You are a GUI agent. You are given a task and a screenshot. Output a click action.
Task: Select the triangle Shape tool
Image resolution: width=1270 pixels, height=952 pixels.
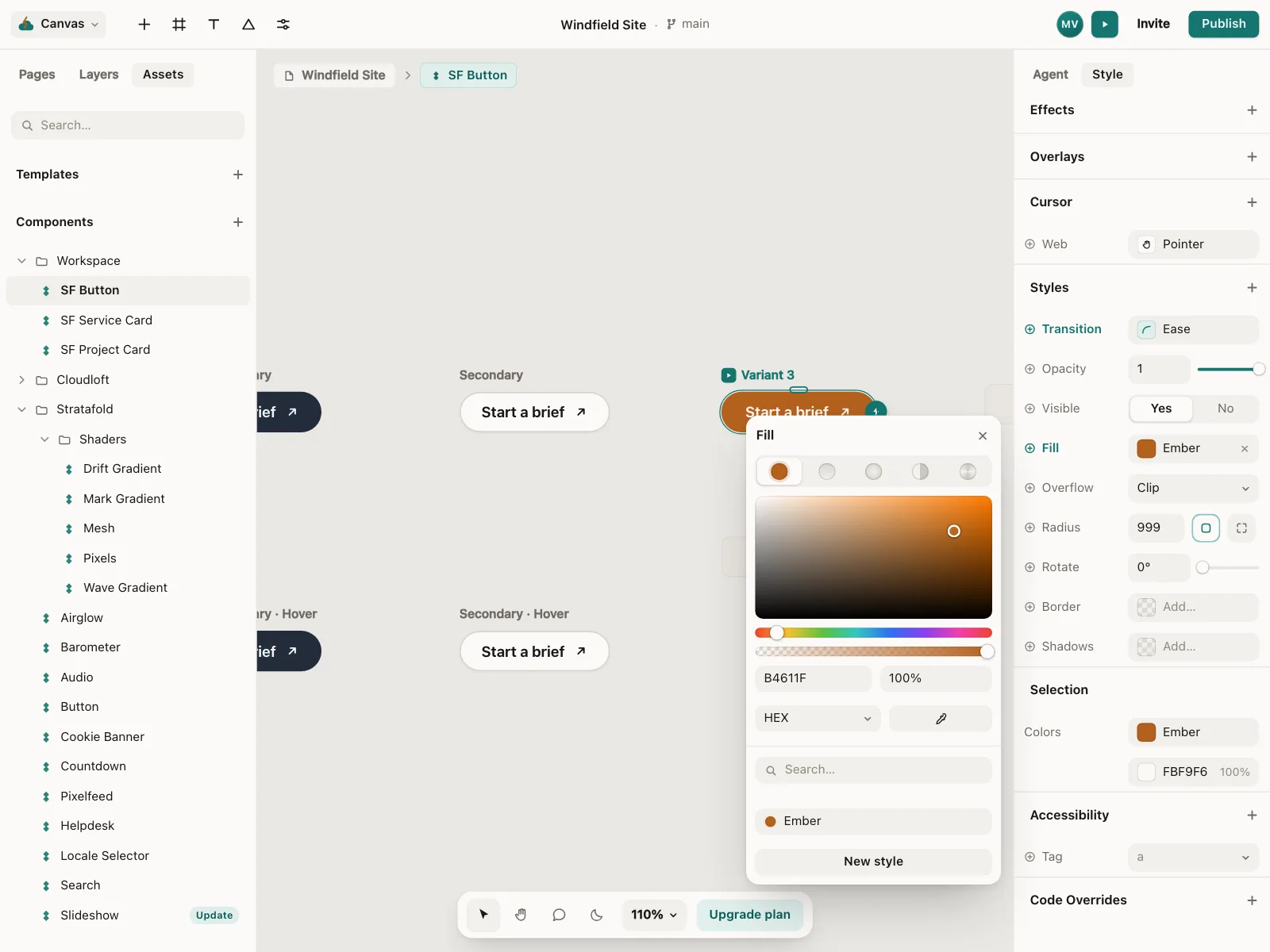point(248,25)
